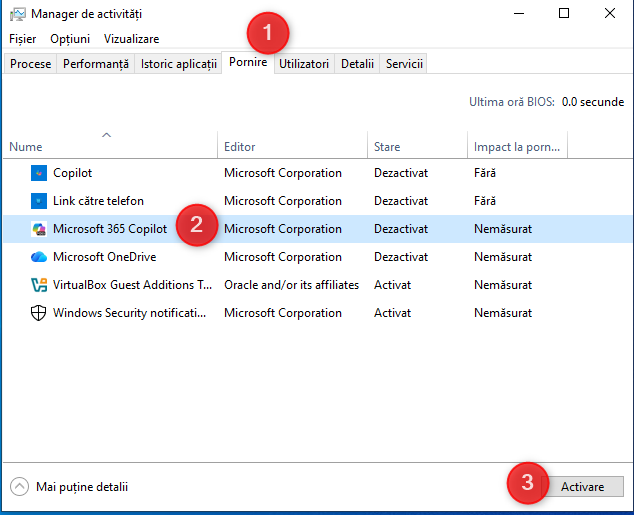The image size is (634, 515).
Task: Collapse view with the Mai puține detalii arrow
Action: 19,487
